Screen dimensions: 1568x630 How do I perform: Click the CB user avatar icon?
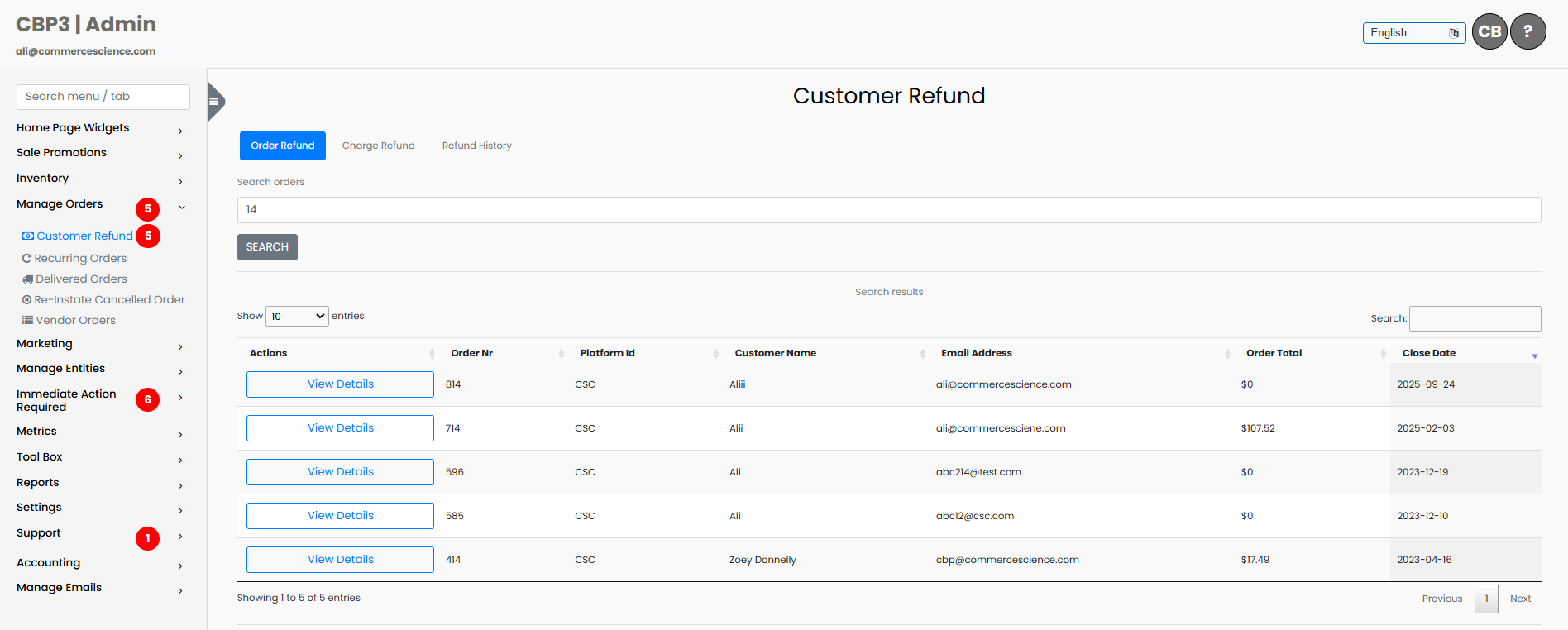1489,32
